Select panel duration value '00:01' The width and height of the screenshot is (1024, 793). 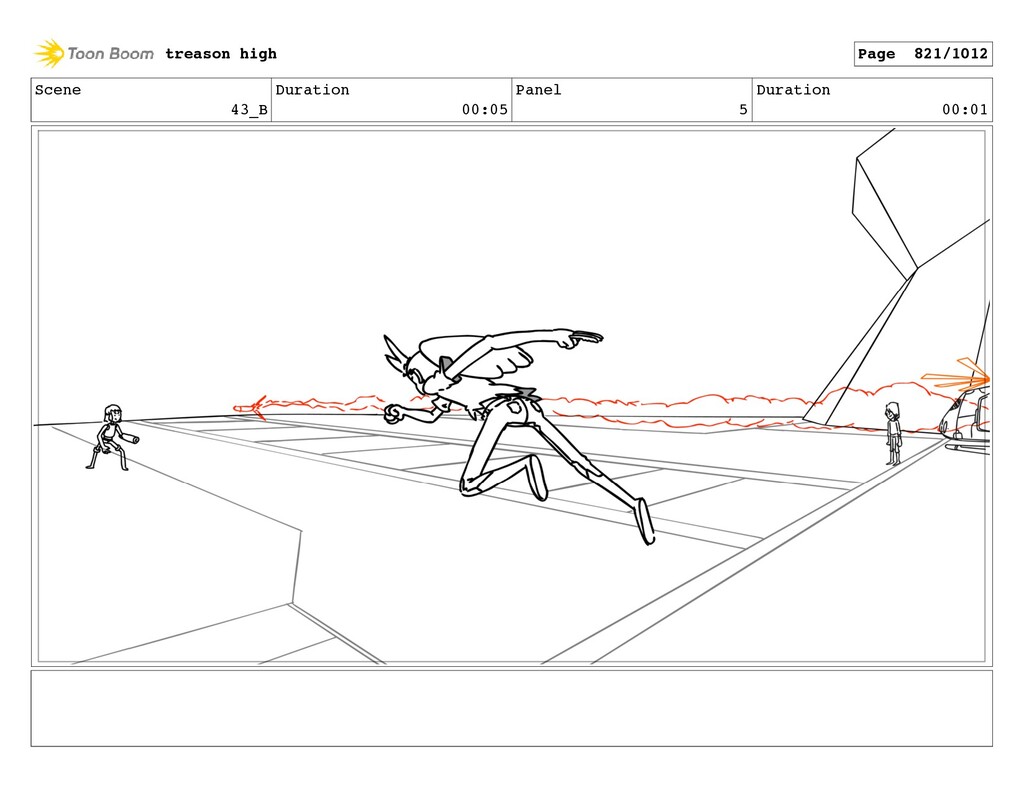[x=965, y=110]
